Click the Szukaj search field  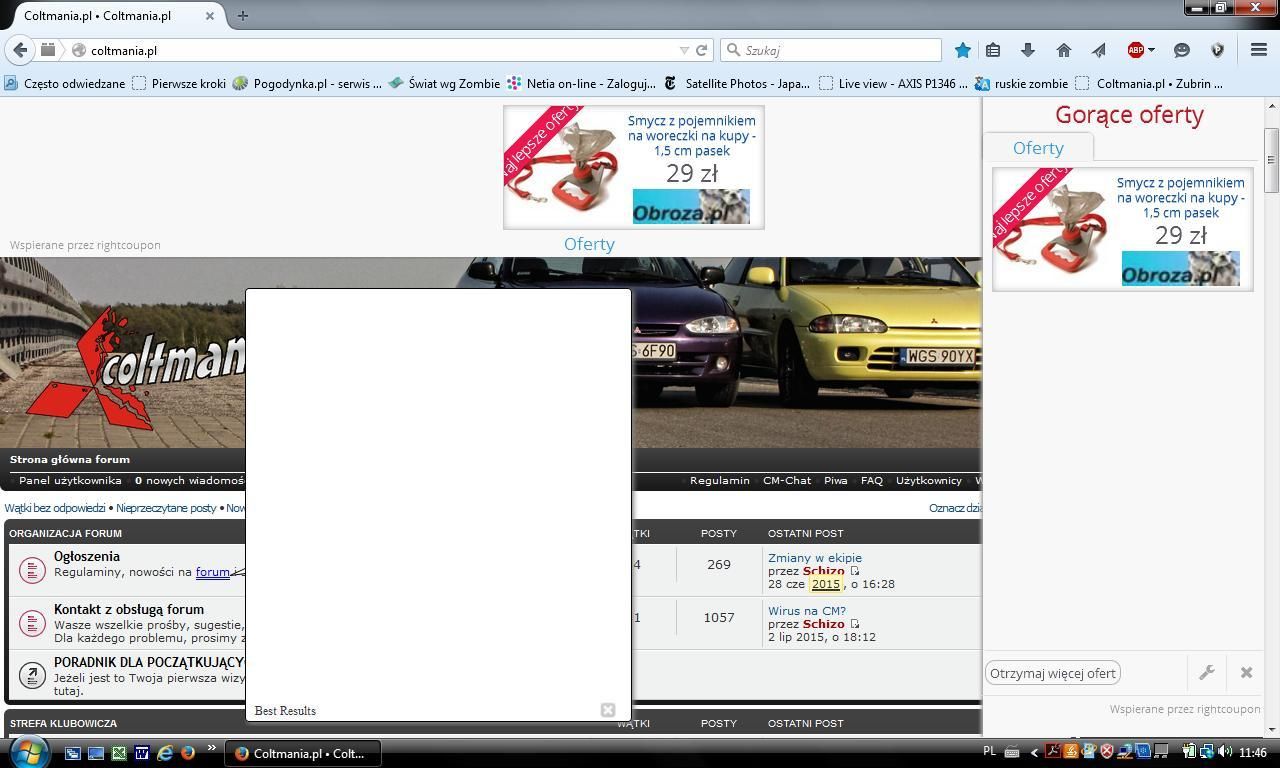[840, 50]
